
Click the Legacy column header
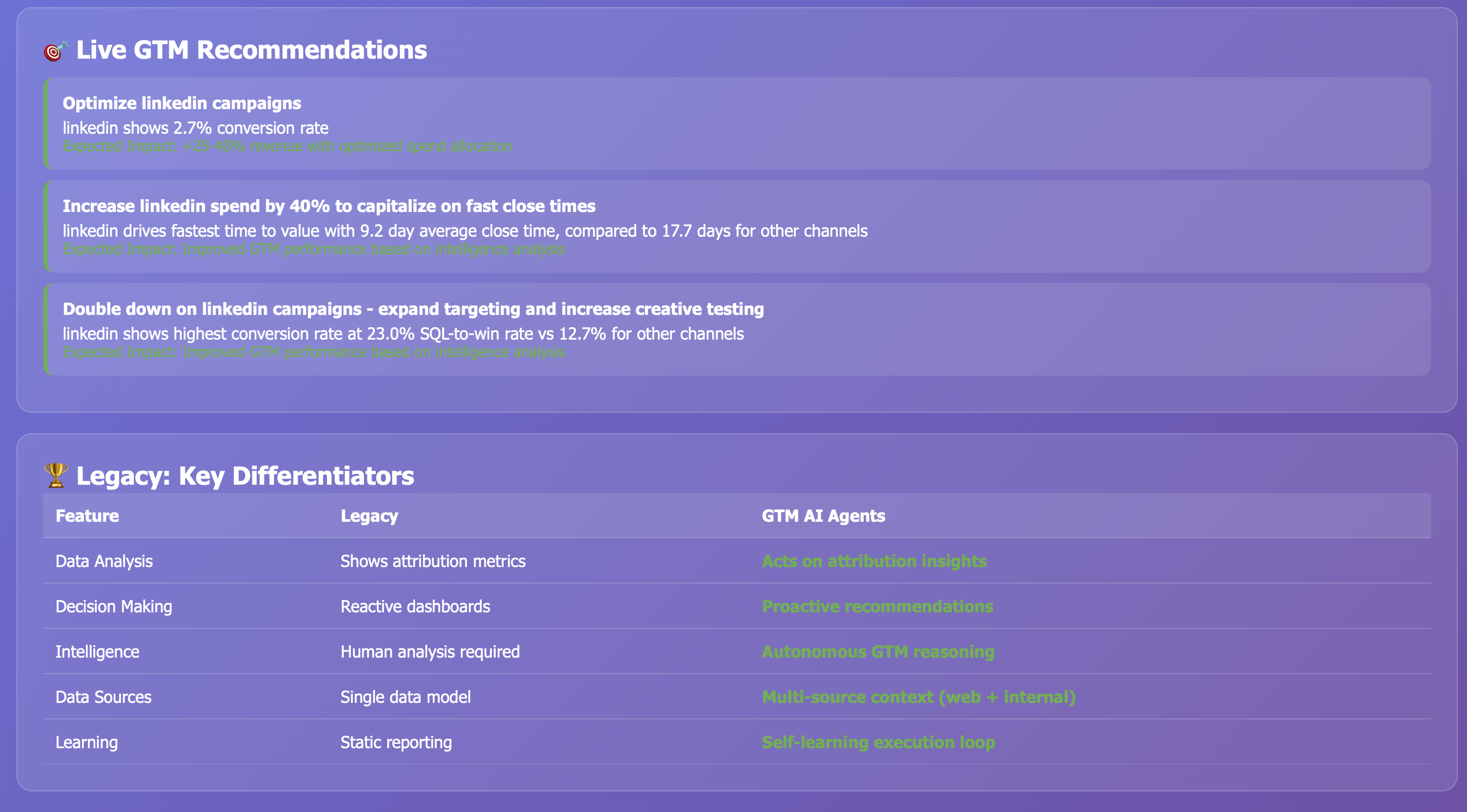click(369, 516)
